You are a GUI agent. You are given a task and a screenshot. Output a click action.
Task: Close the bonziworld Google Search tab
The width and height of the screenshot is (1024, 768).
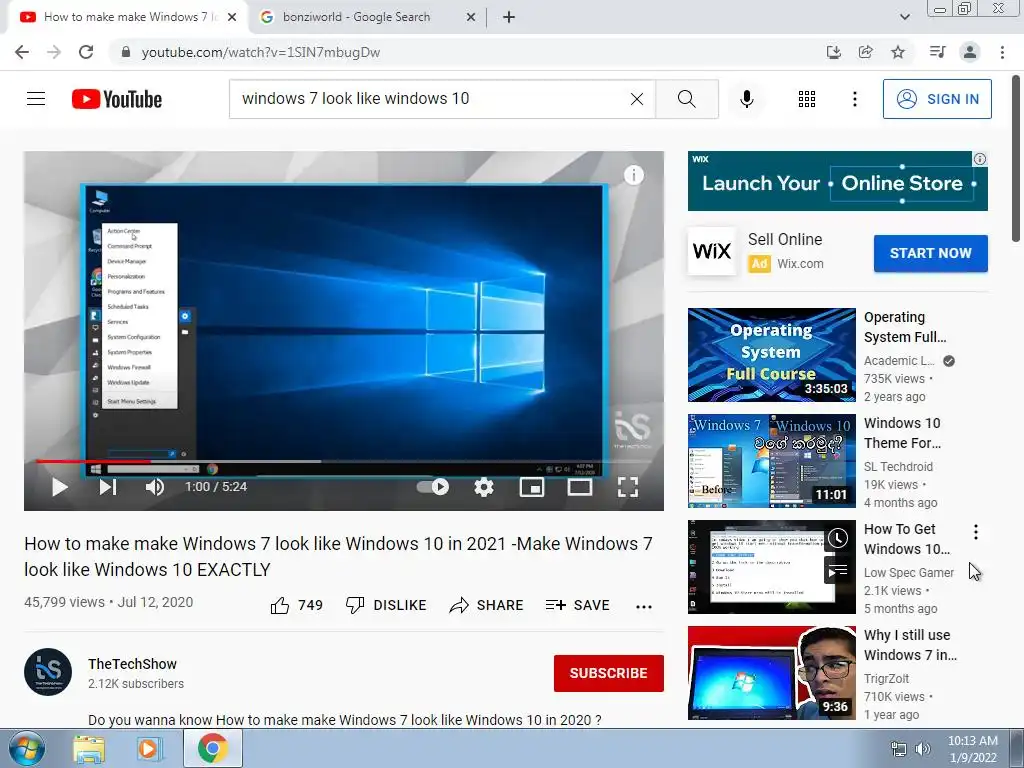(x=470, y=18)
